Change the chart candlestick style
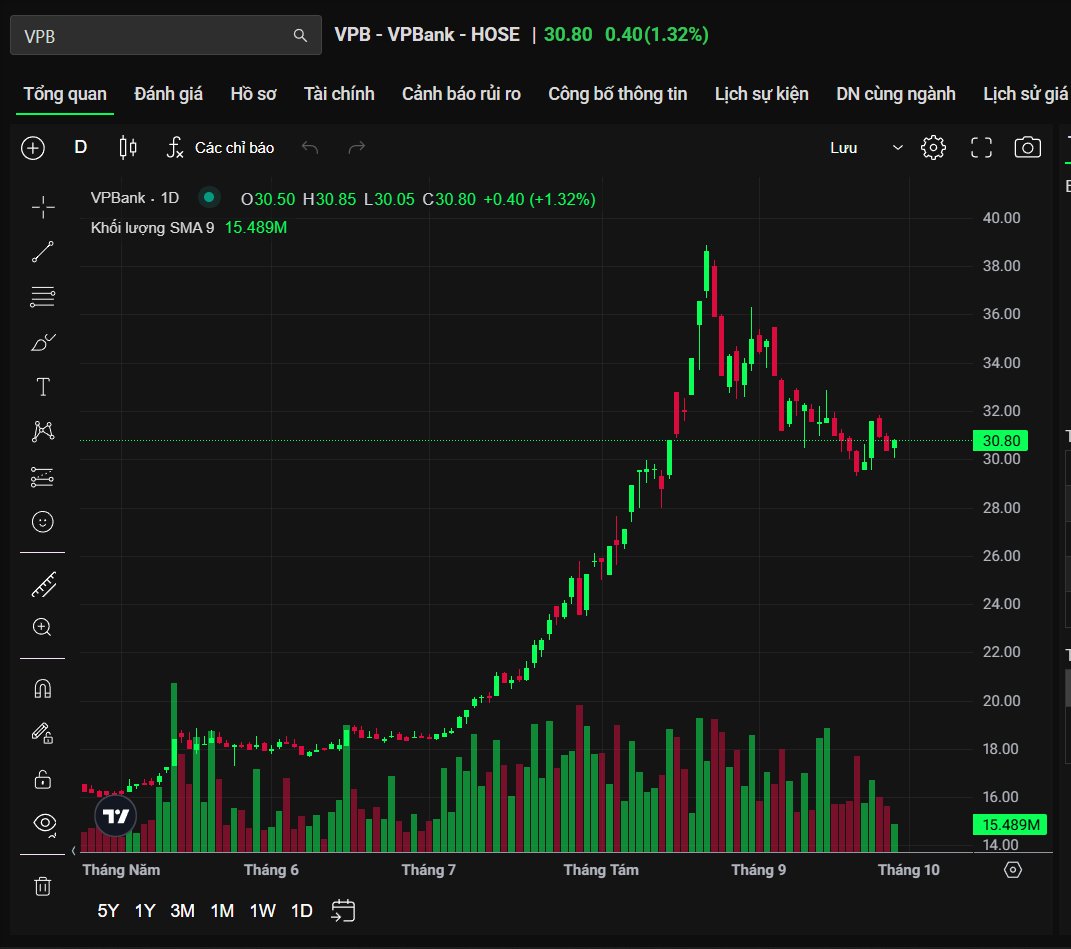 (x=128, y=148)
